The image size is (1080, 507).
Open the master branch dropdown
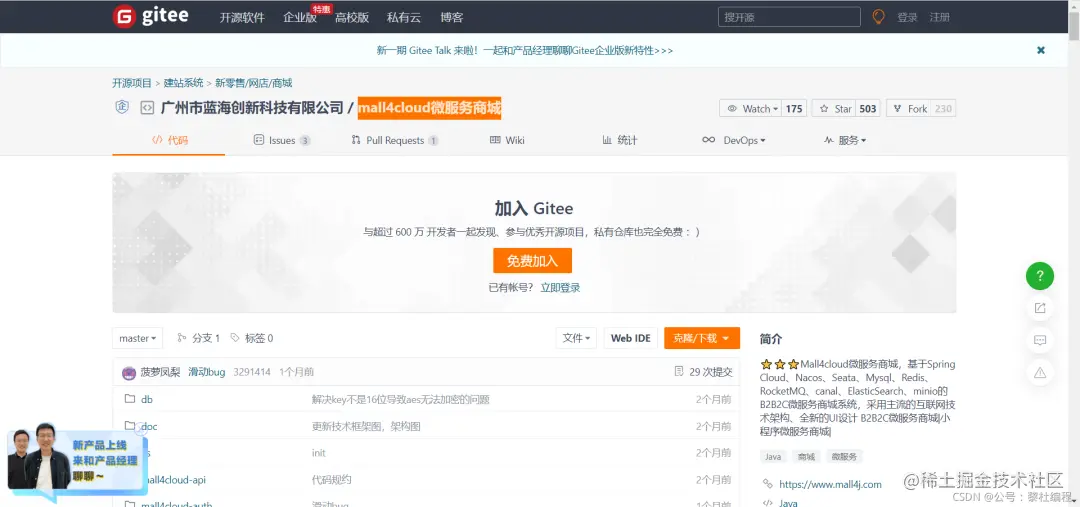coord(138,338)
